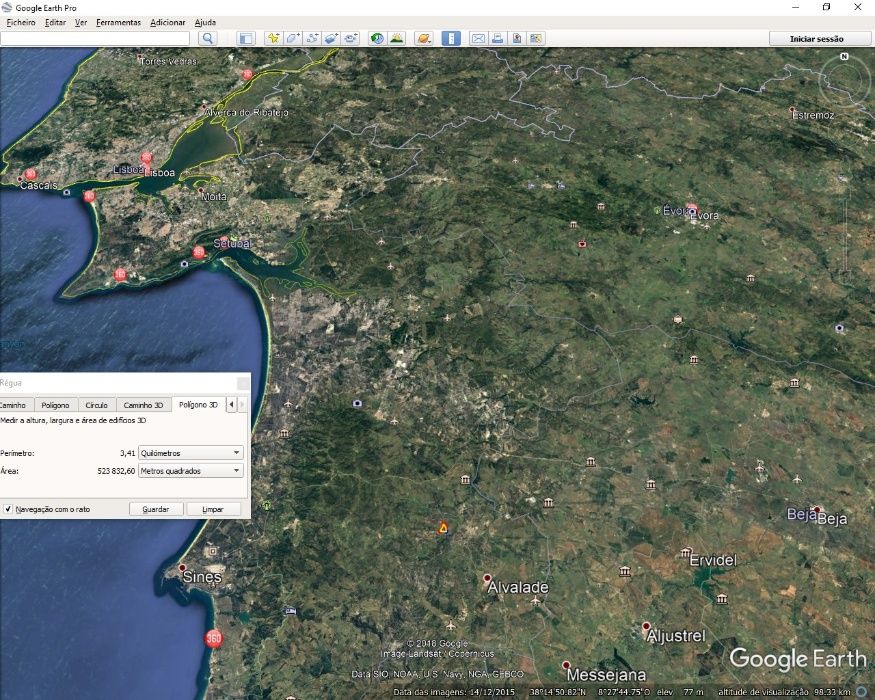Select the Polígono 3D tab
The image size is (875, 700).
tap(198, 404)
